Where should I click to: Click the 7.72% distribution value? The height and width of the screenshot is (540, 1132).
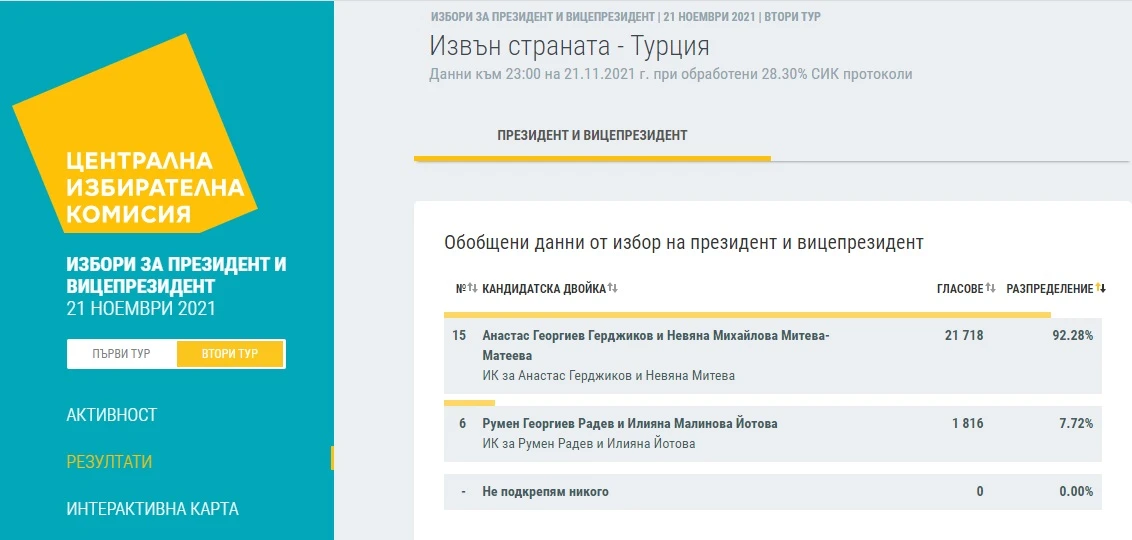tap(1076, 424)
